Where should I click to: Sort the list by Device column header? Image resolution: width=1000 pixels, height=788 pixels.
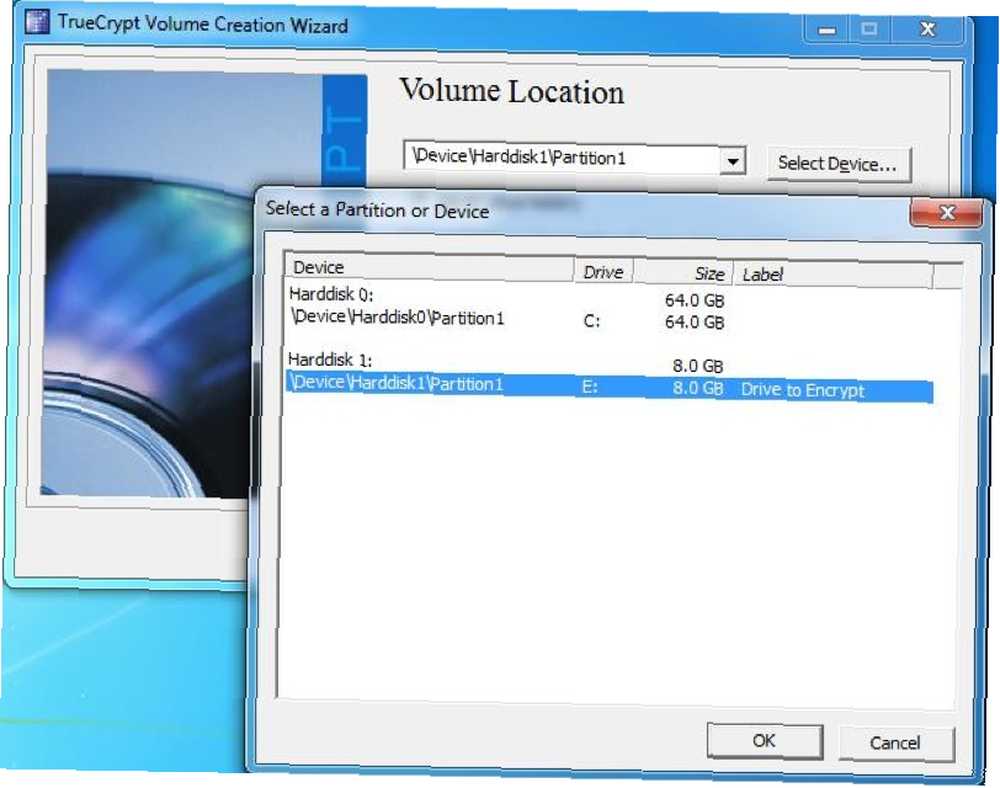click(x=429, y=267)
